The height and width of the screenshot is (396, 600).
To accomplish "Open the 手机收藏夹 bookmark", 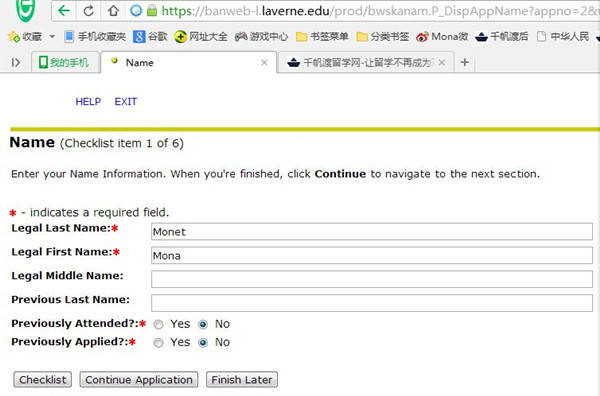I will [x=95, y=37].
